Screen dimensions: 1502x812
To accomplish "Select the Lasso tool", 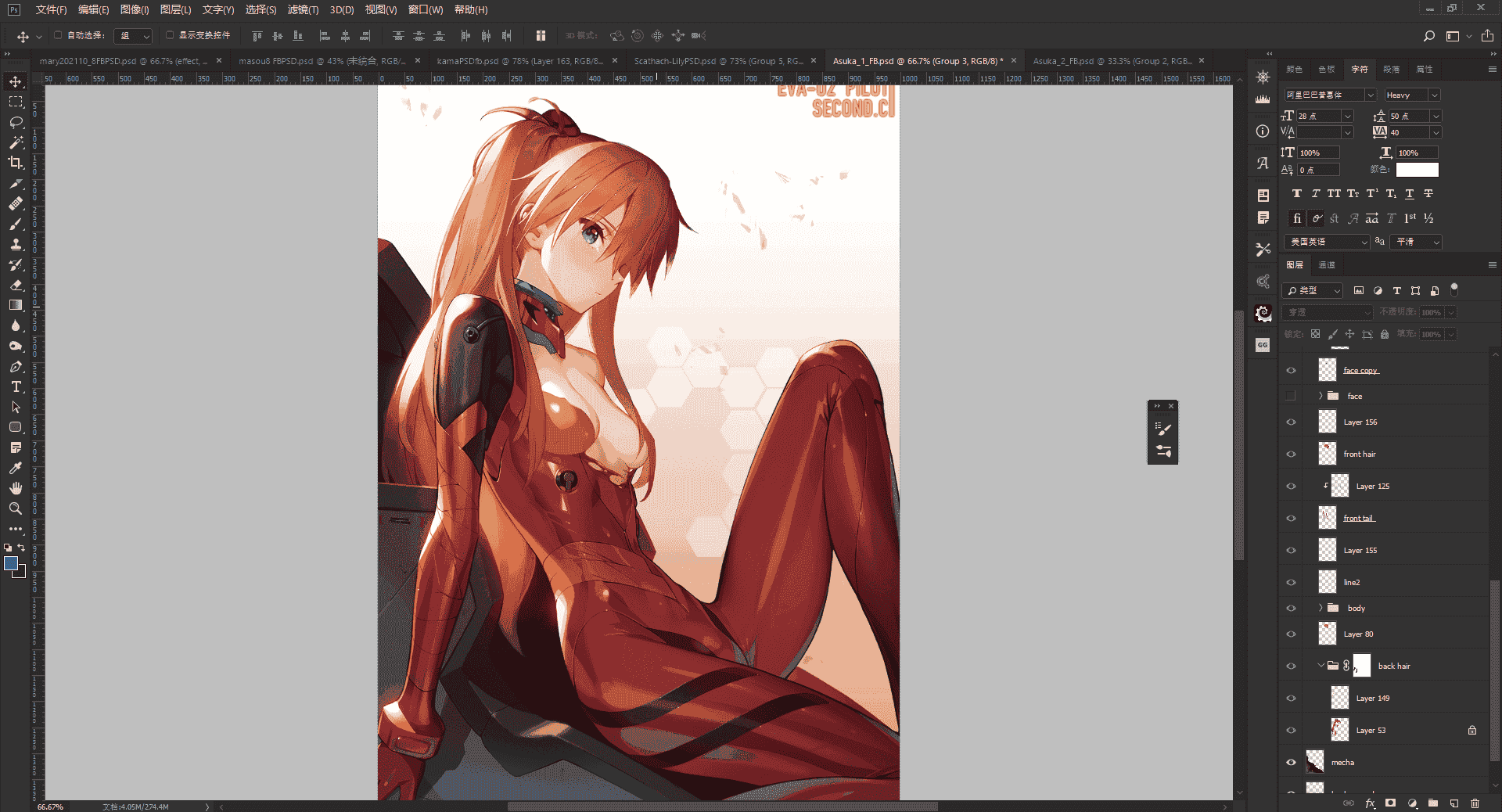I will click(x=16, y=122).
